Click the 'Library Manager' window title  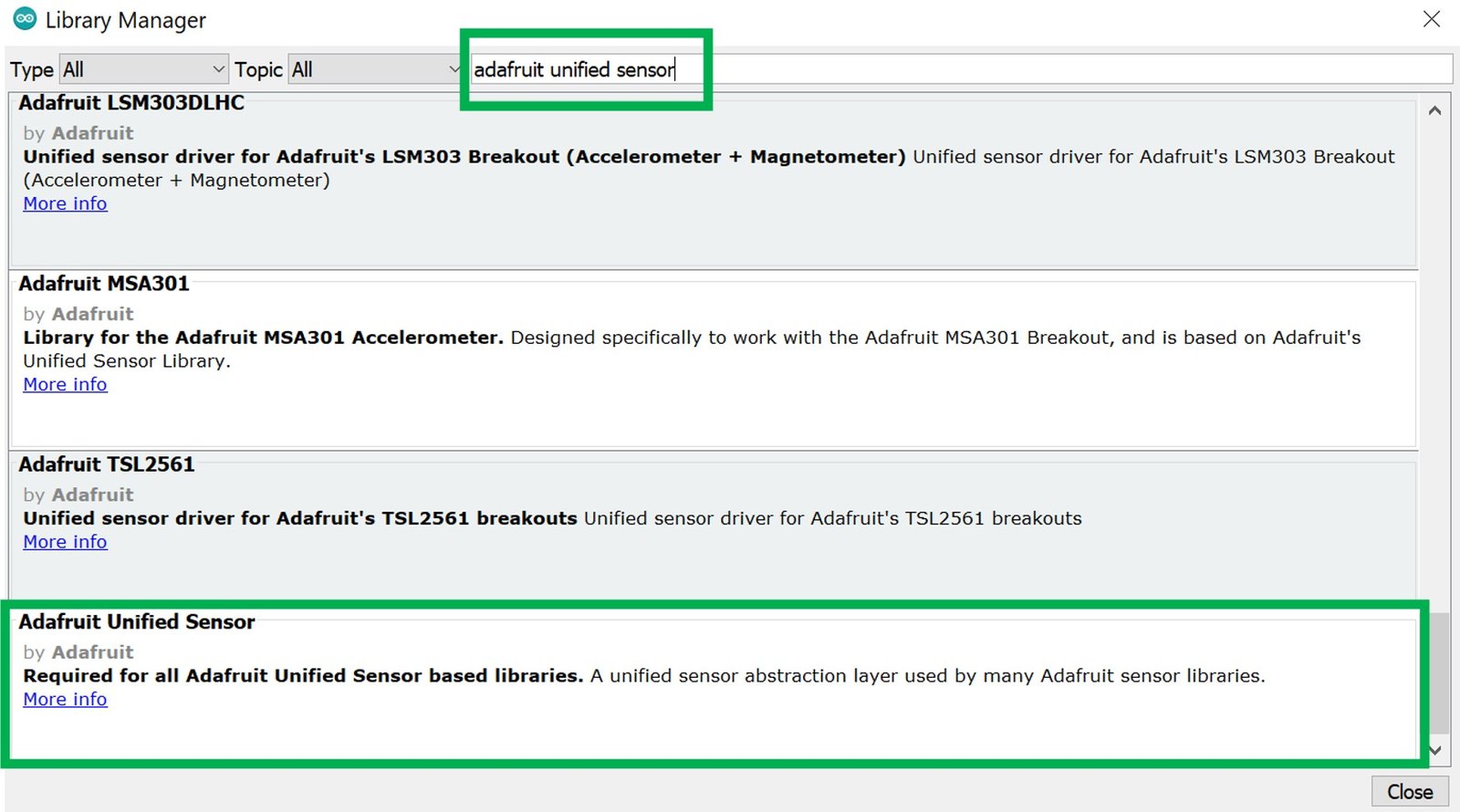tap(126, 20)
